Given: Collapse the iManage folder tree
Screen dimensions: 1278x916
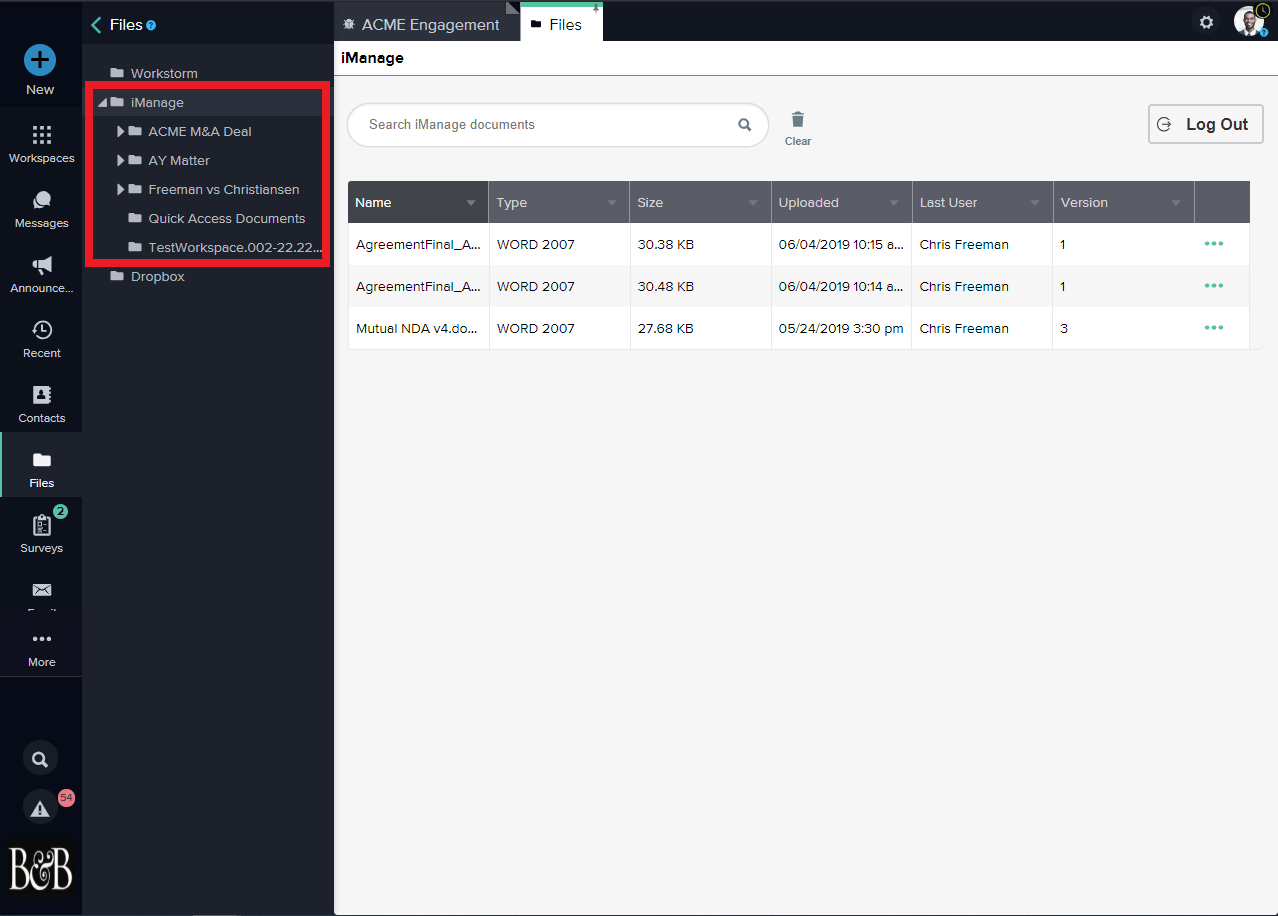Looking at the screenshot, I should pyautogui.click(x=102, y=103).
